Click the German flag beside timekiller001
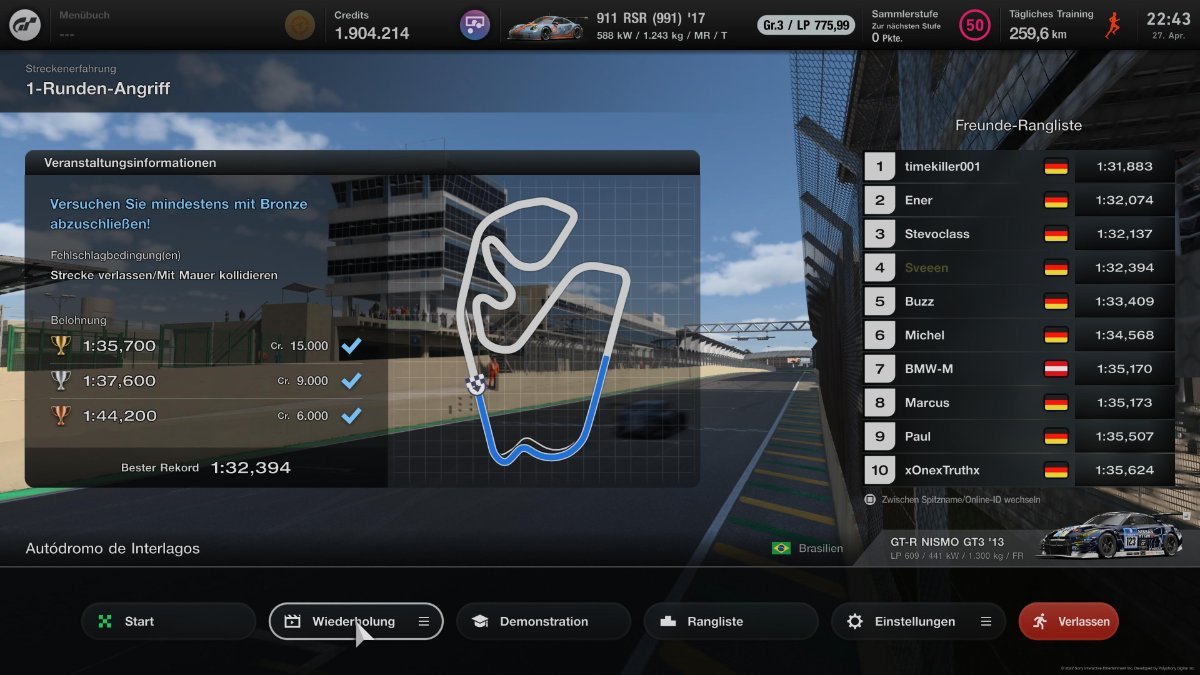 point(1056,167)
